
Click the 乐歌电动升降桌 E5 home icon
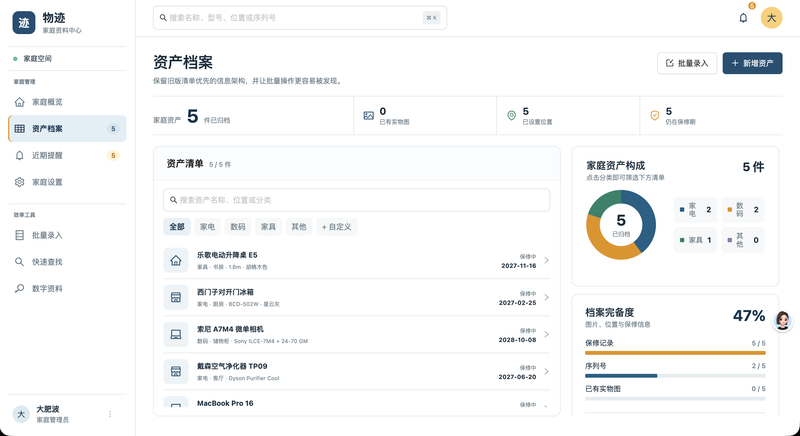click(x=176, y=261)
